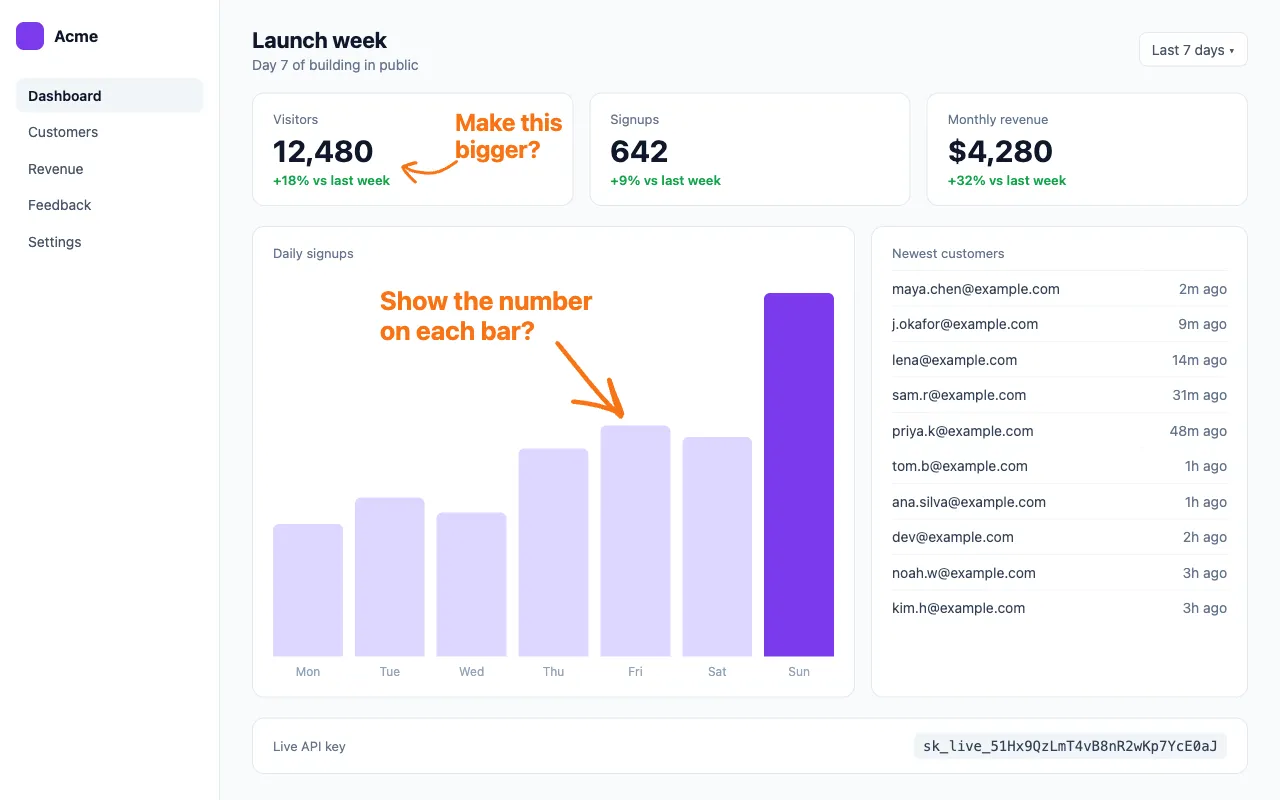This screenshot has height=800, width=1280.
Task: Open the lena@example.com customer row
Action: (x=1059, y=360)
